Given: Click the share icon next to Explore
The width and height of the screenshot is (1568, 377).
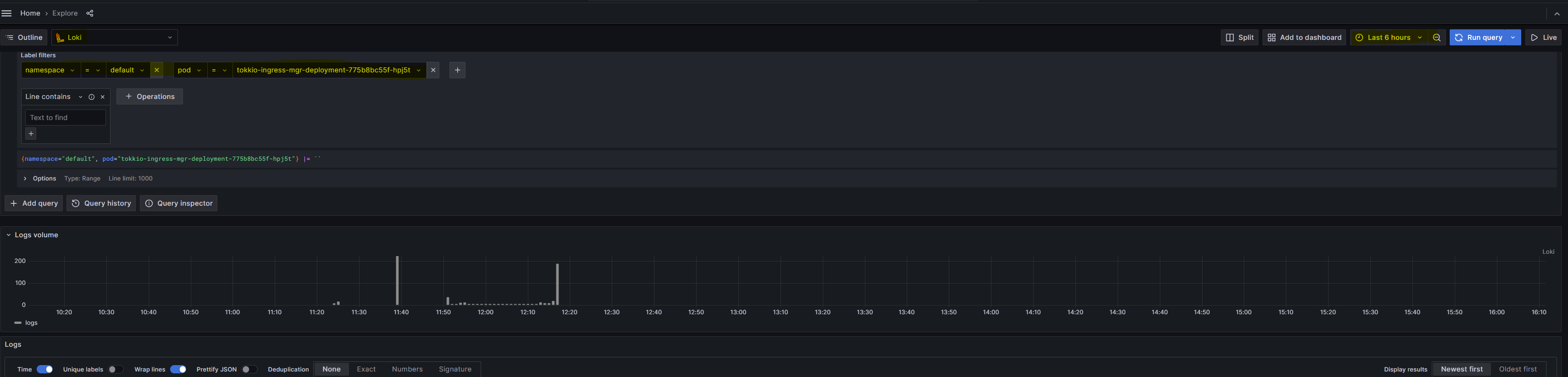Looking at the screenshot, I should click(x=89, y=13).
